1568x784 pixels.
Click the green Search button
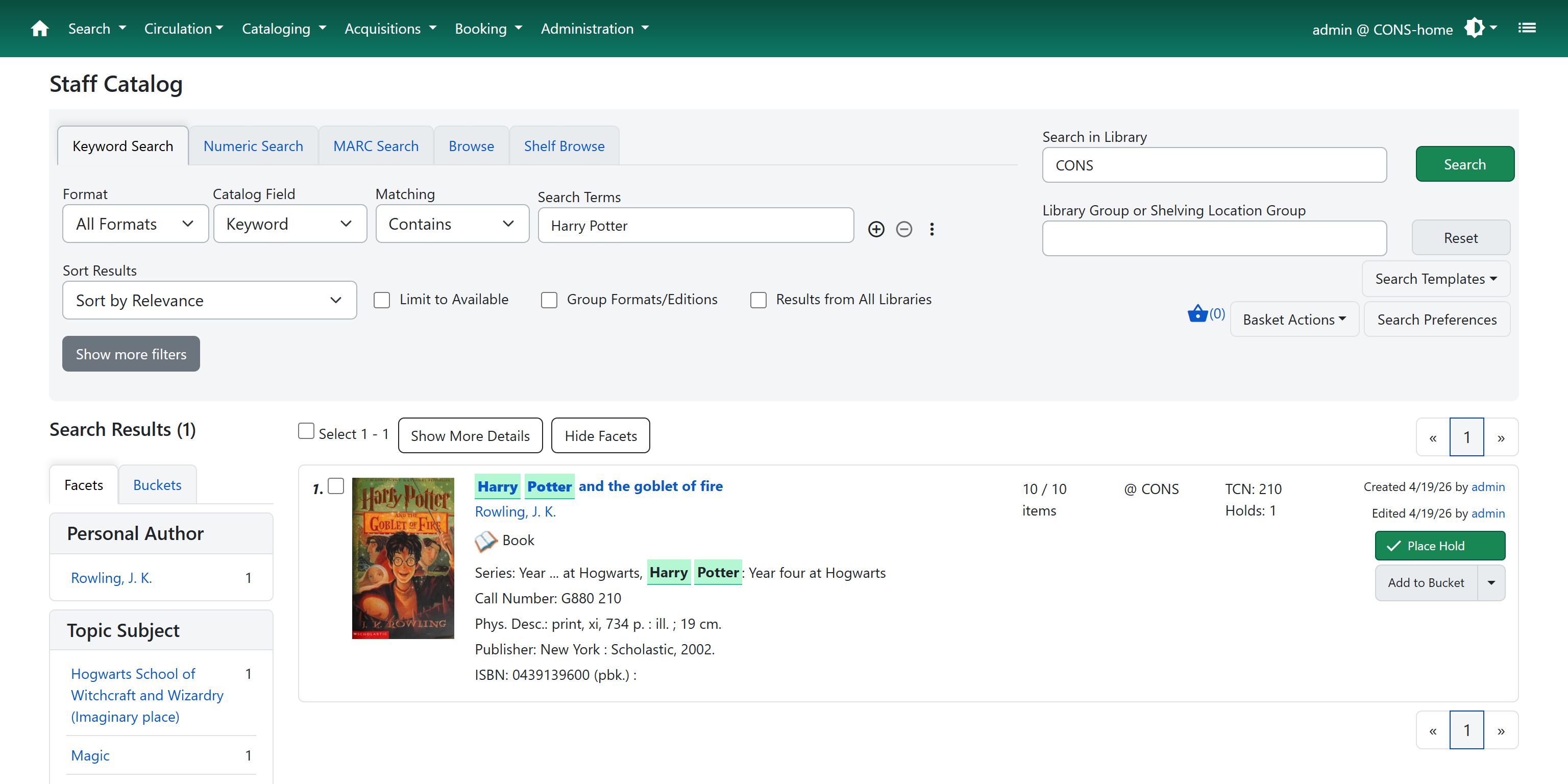[1464, 164]
